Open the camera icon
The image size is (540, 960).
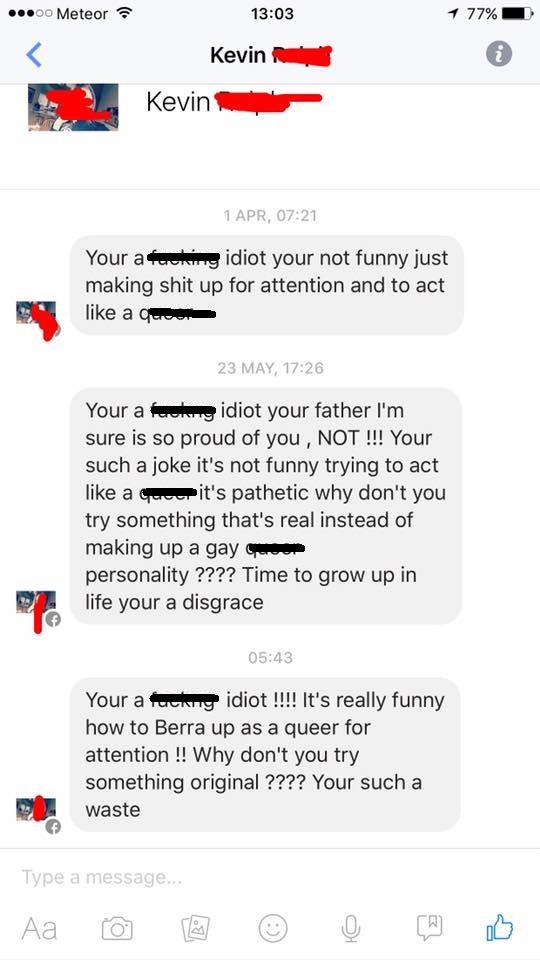(117, 928)
